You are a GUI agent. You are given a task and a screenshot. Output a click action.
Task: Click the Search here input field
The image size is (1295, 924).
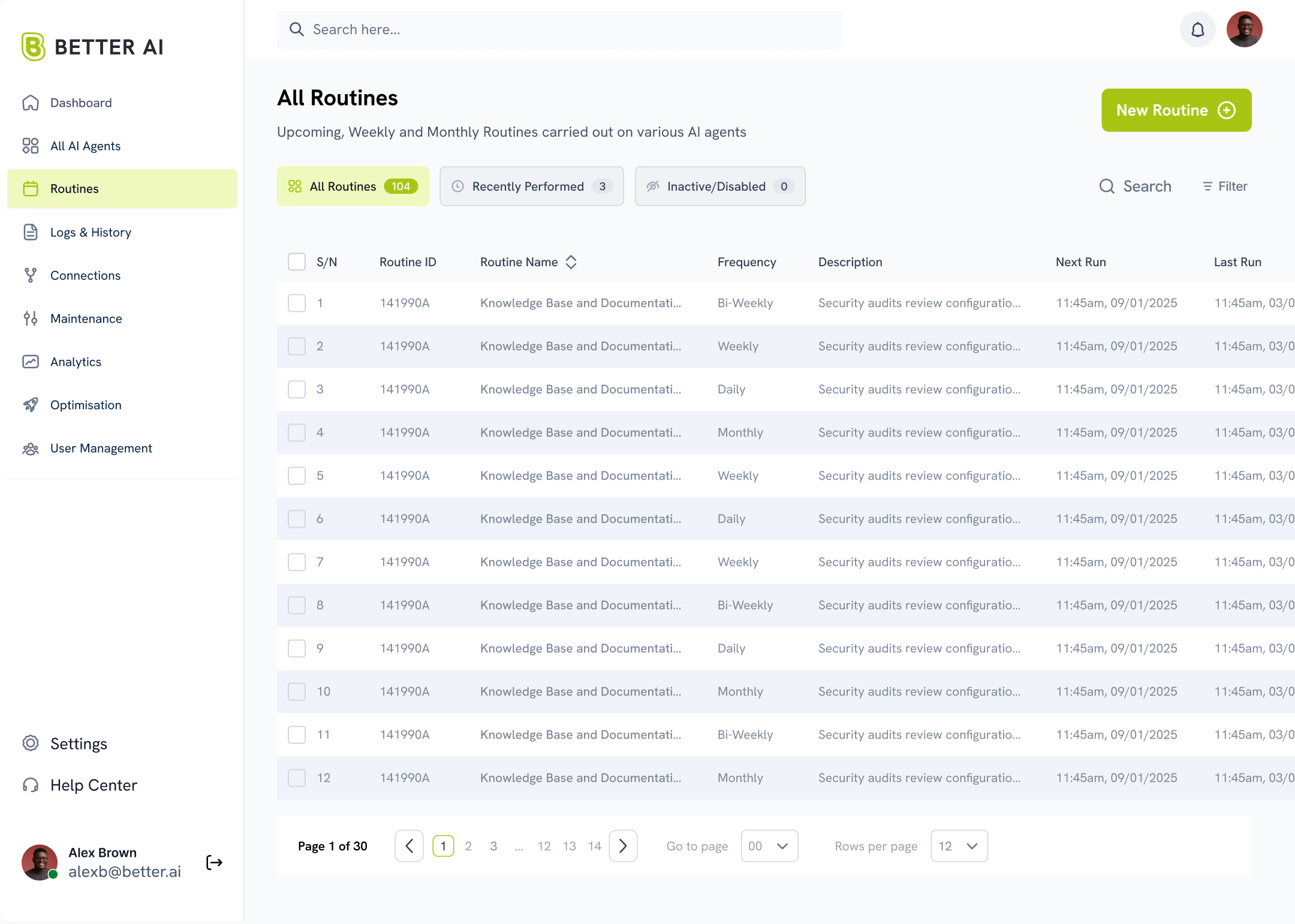[x=559, y=29]
